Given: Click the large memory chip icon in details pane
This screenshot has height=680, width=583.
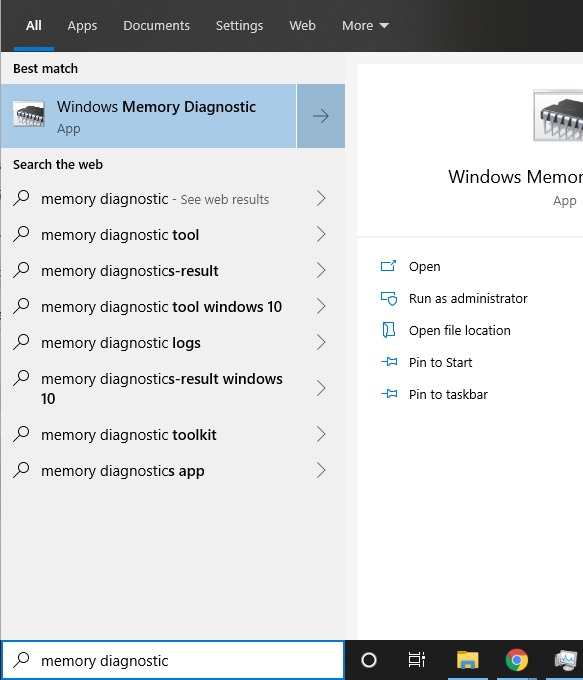Looking at the screenshot, I should coord(559,115).
